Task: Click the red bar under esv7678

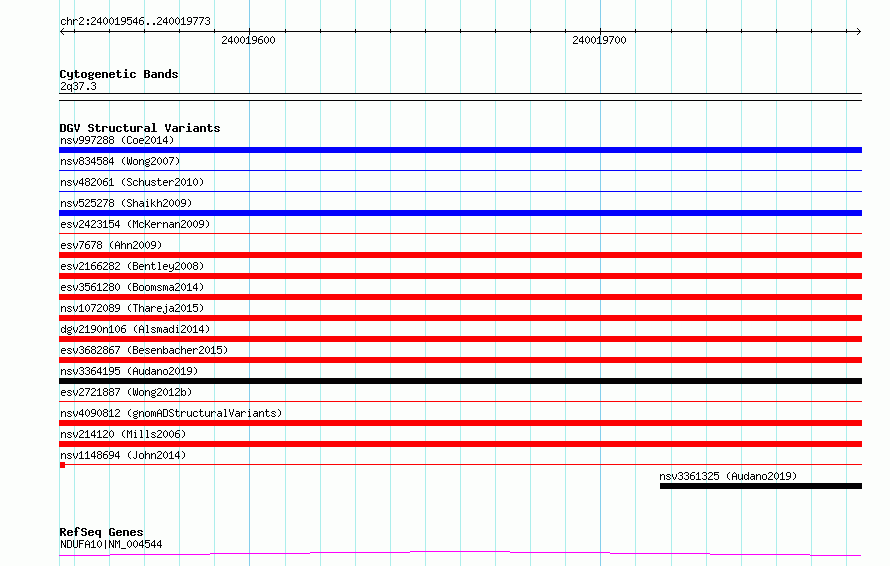Action: pyautogui.click(x=460, y=255)
